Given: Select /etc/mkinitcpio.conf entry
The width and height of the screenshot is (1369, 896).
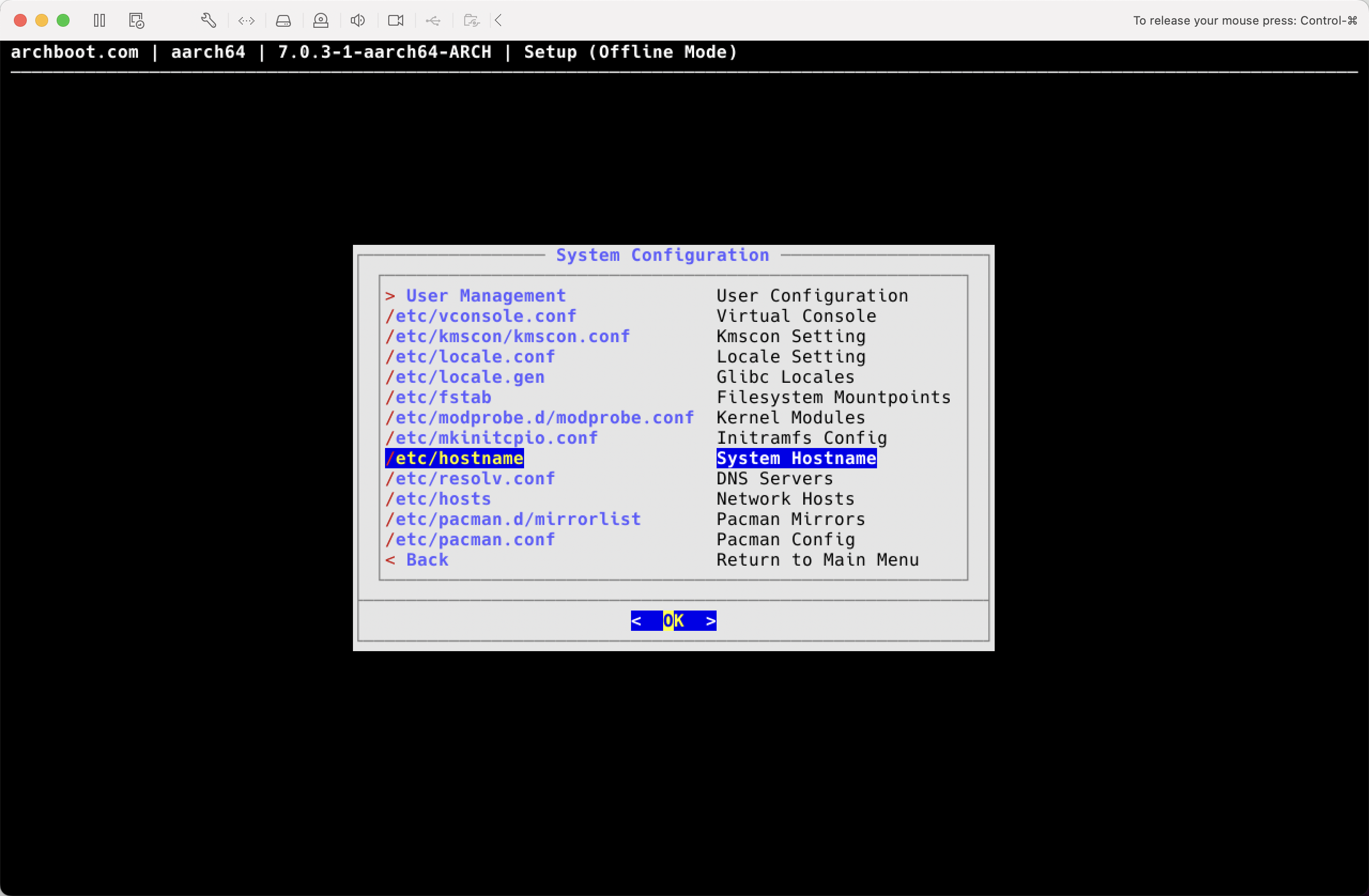Looking at the screenshot, I should coord(492,438).
